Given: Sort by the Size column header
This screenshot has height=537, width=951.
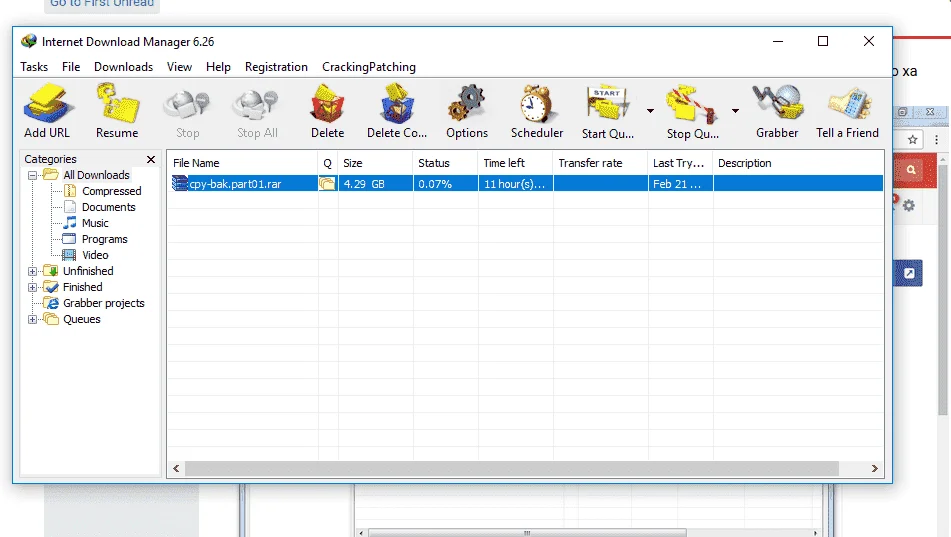Looking at the screenshot, I should coord(375,163).
